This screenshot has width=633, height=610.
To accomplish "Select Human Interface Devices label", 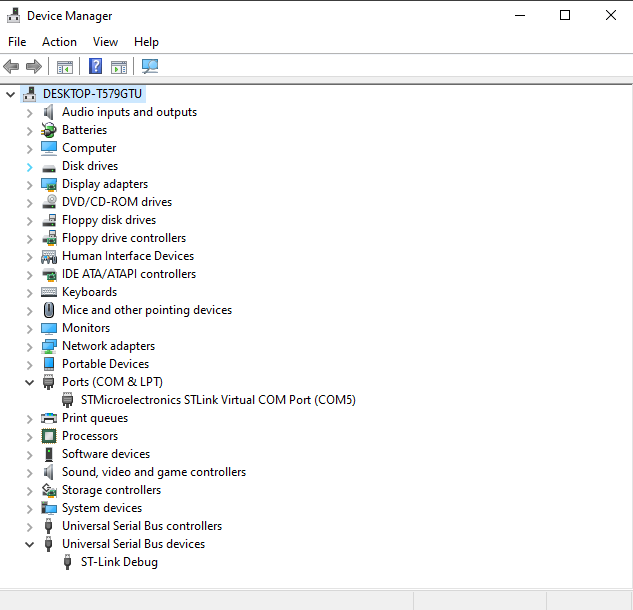I will [x=128, y=256].
